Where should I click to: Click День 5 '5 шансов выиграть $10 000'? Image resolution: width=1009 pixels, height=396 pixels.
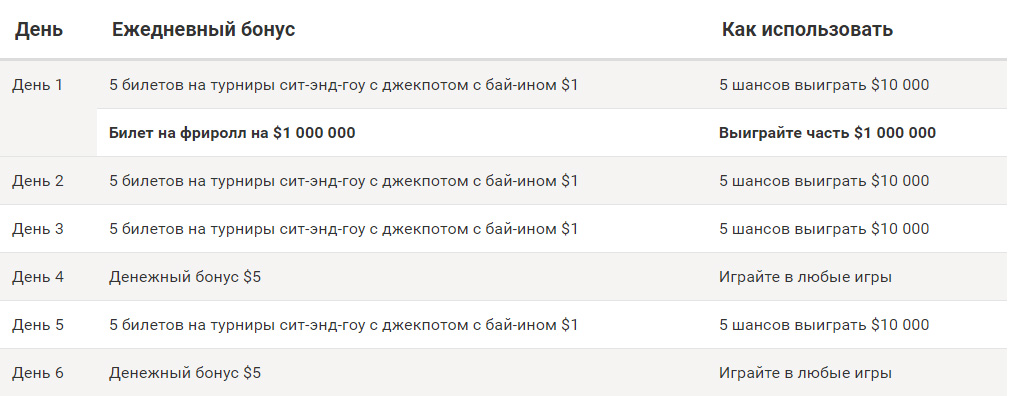pos(824,325)
